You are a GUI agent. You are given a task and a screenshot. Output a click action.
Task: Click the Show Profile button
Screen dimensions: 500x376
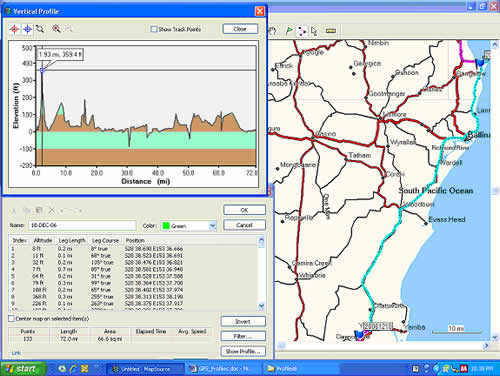click(x=243, y=351)
